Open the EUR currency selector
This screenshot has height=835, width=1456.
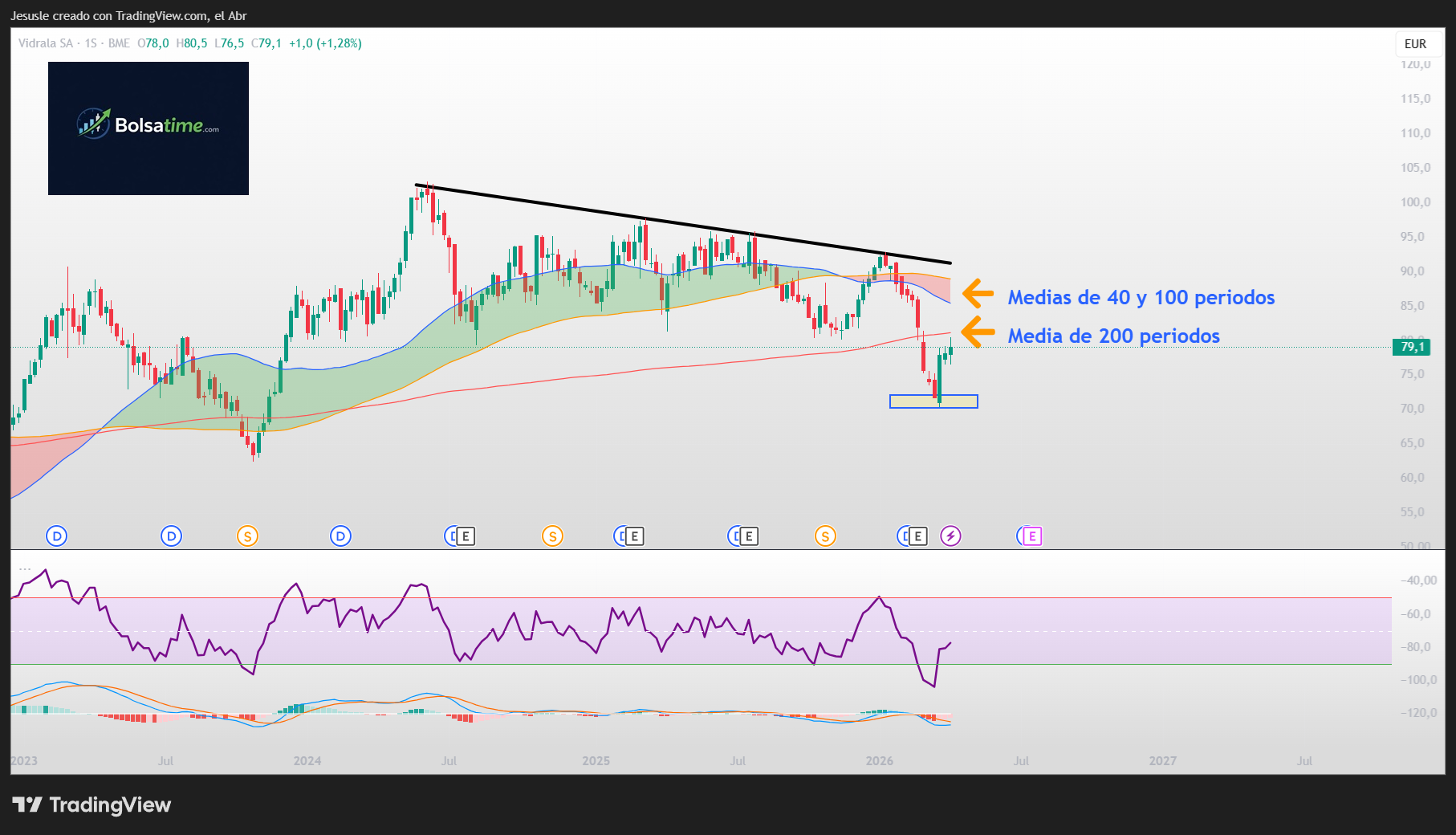[x=1415, y=44]
